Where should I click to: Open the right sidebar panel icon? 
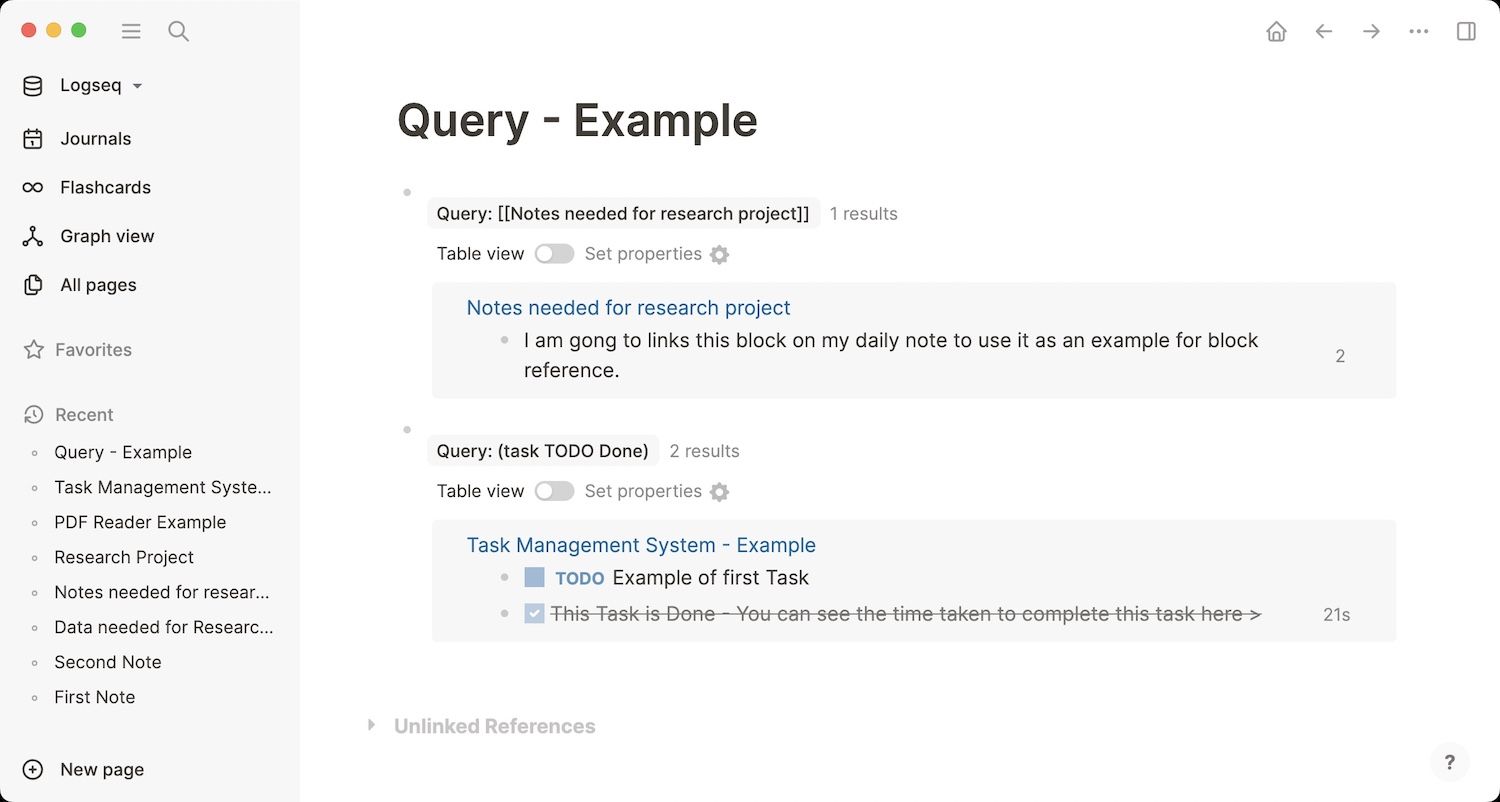[1466, 31]
